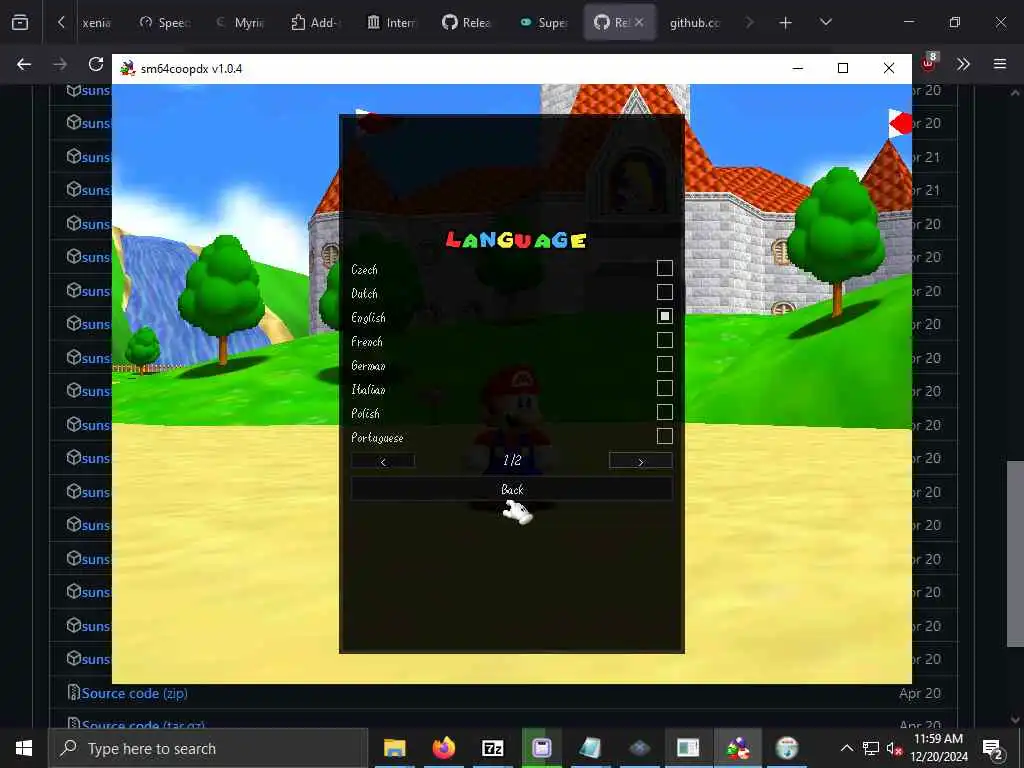Click browser back arrow button
Viewport: 1024px width, 768px height.
click(24, 64)
